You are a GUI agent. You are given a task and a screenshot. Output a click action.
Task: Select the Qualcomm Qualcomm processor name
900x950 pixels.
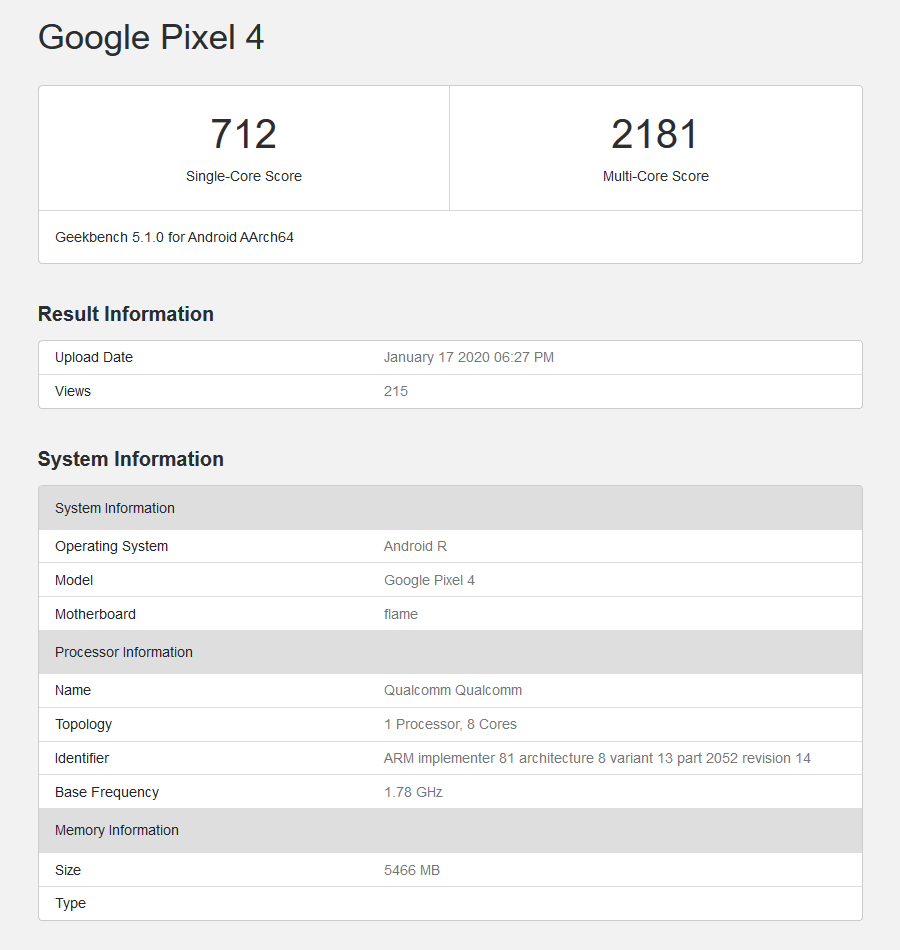point(452,690)
